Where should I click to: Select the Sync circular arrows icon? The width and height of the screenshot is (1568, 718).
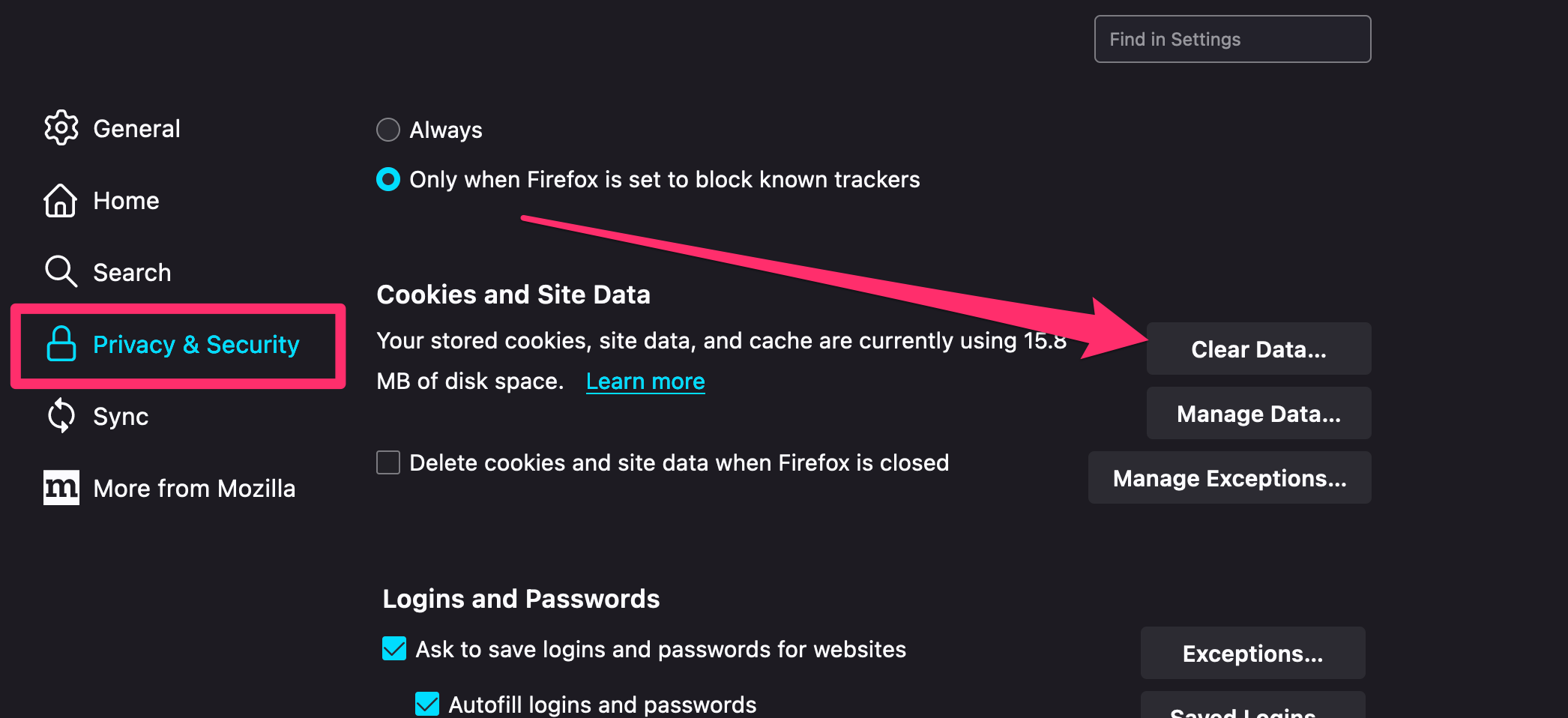coord(60,415)
